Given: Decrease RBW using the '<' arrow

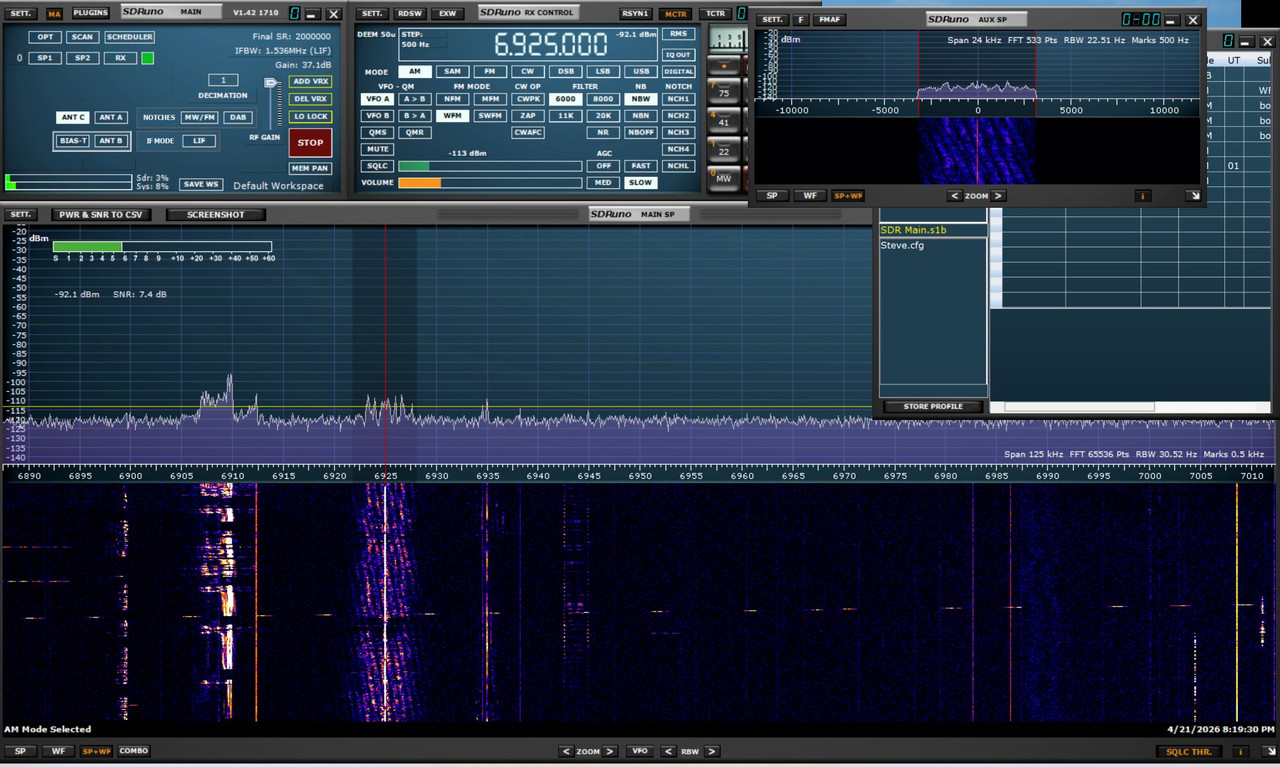Looking at the screenshot, I should point(668,751).
